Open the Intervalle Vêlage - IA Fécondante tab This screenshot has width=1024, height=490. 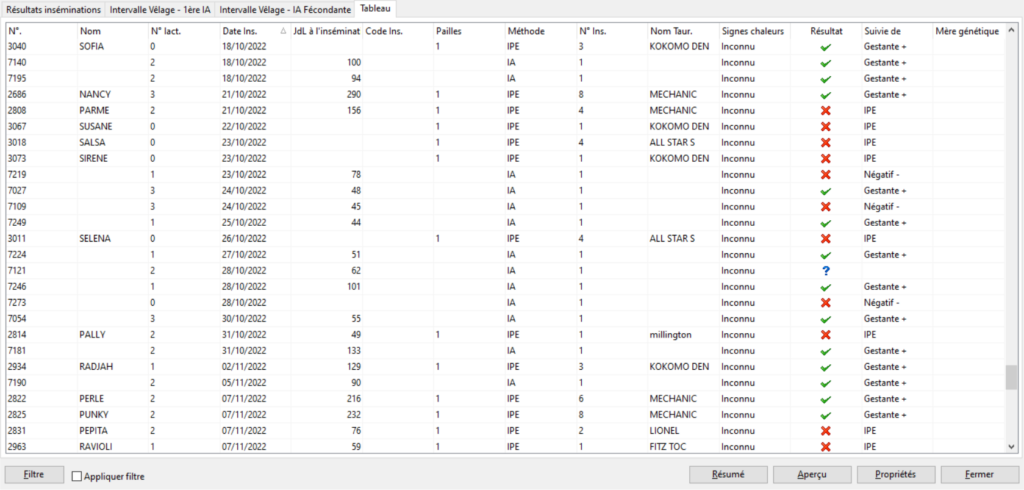click(x=287, y=9)
